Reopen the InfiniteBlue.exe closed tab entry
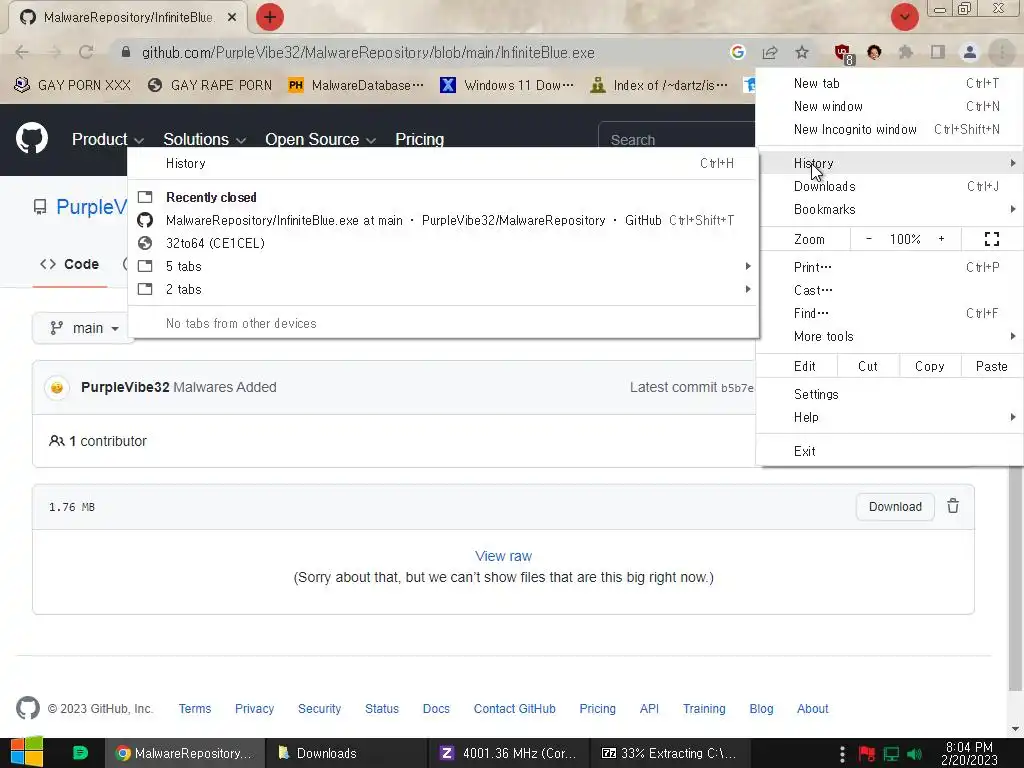The image size is (1024, 768). 443,220
